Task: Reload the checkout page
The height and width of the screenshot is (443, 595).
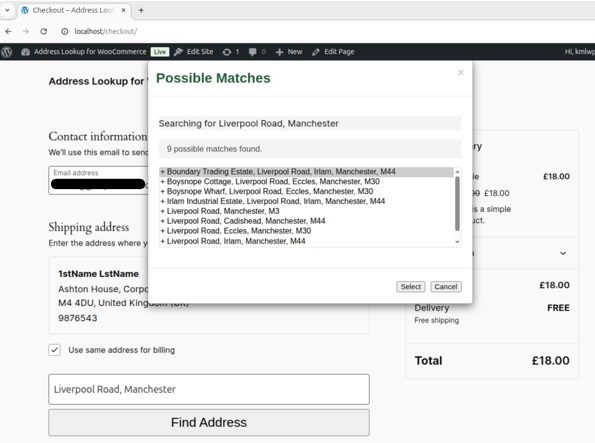Action: 44,32
